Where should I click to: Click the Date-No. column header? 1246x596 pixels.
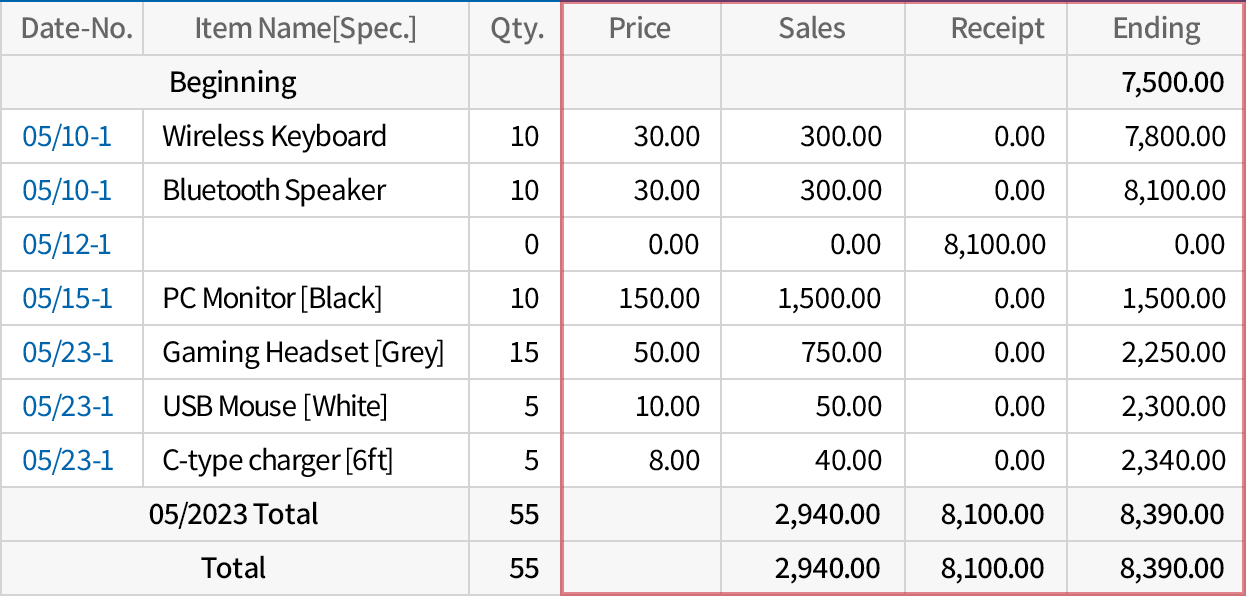click(76, 28)
